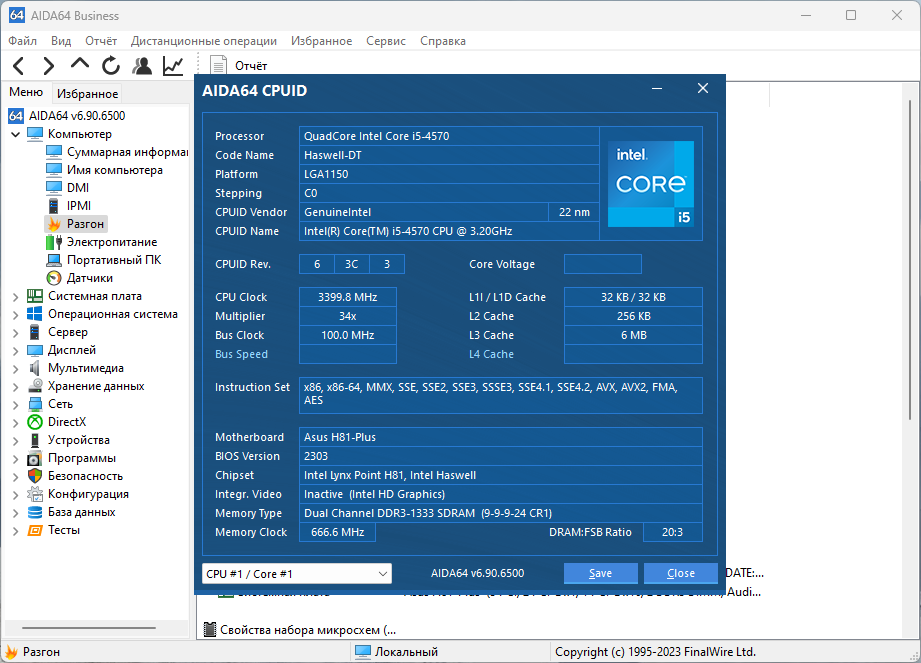The width and height of the screenshot is (921, 663).
Task: Click the Операционная система Windows icon
Action: 35,314
